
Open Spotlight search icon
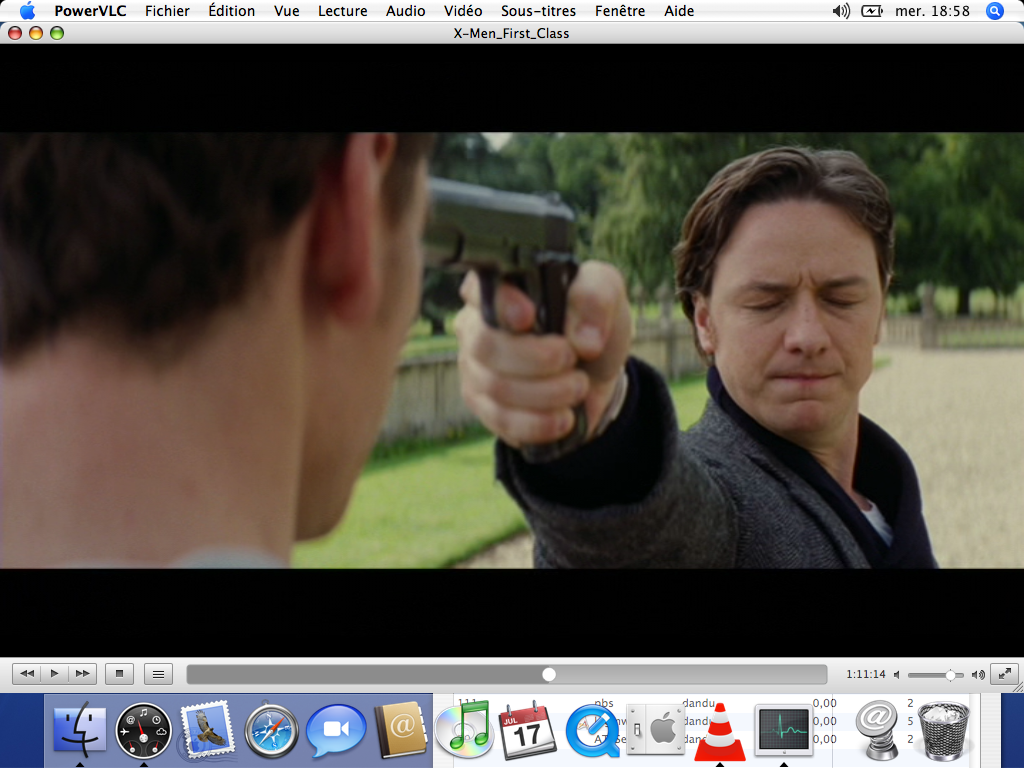tap(995, 11)
